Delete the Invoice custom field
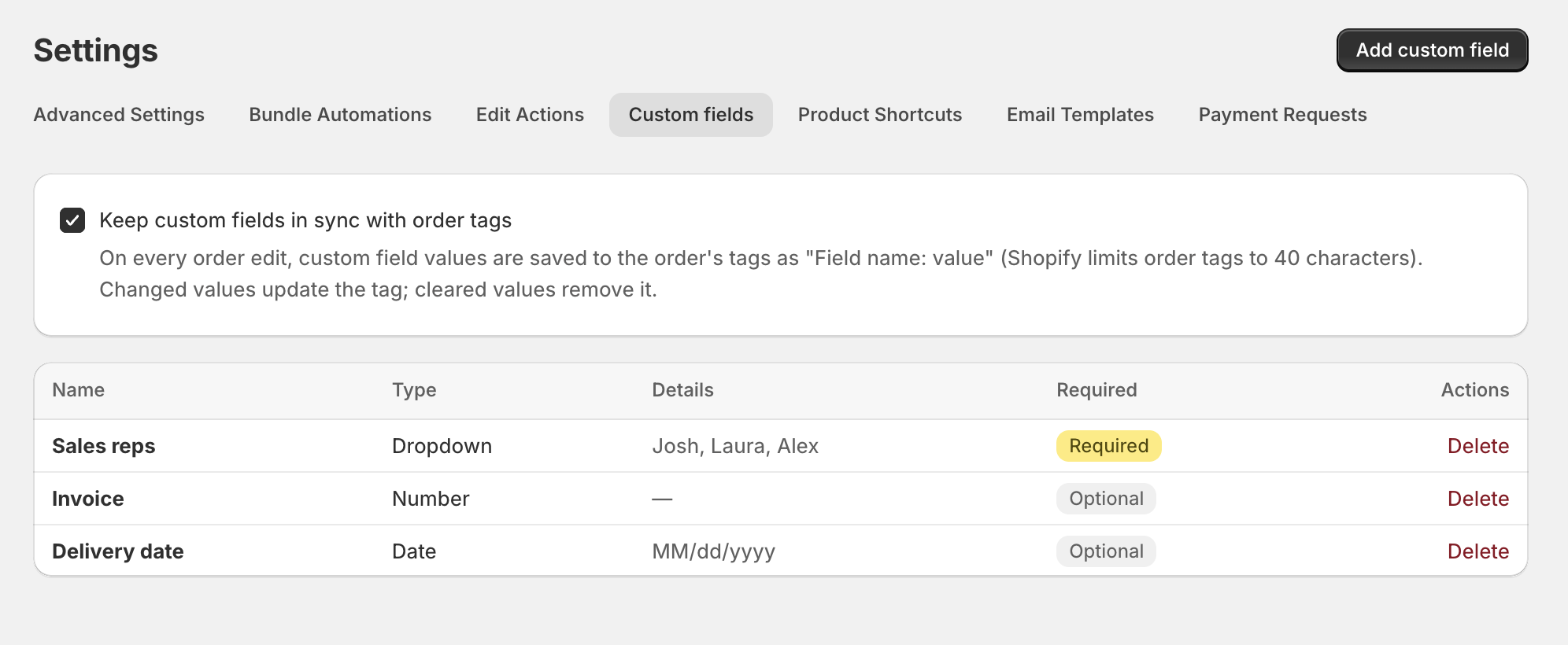1568x645 pixels. (1478, 499)
